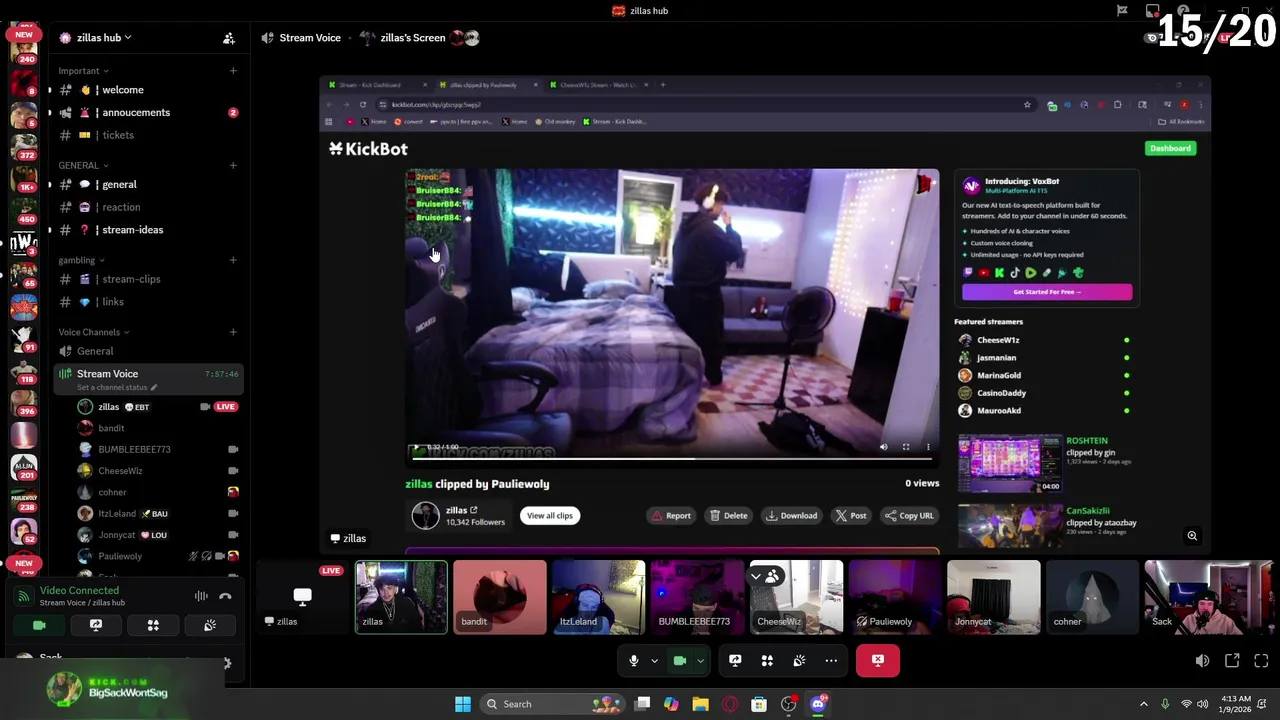The image size is (1280, 720).
Task: Open user settings gear icon
Action: pyautogui.click(x=227, y=663)
